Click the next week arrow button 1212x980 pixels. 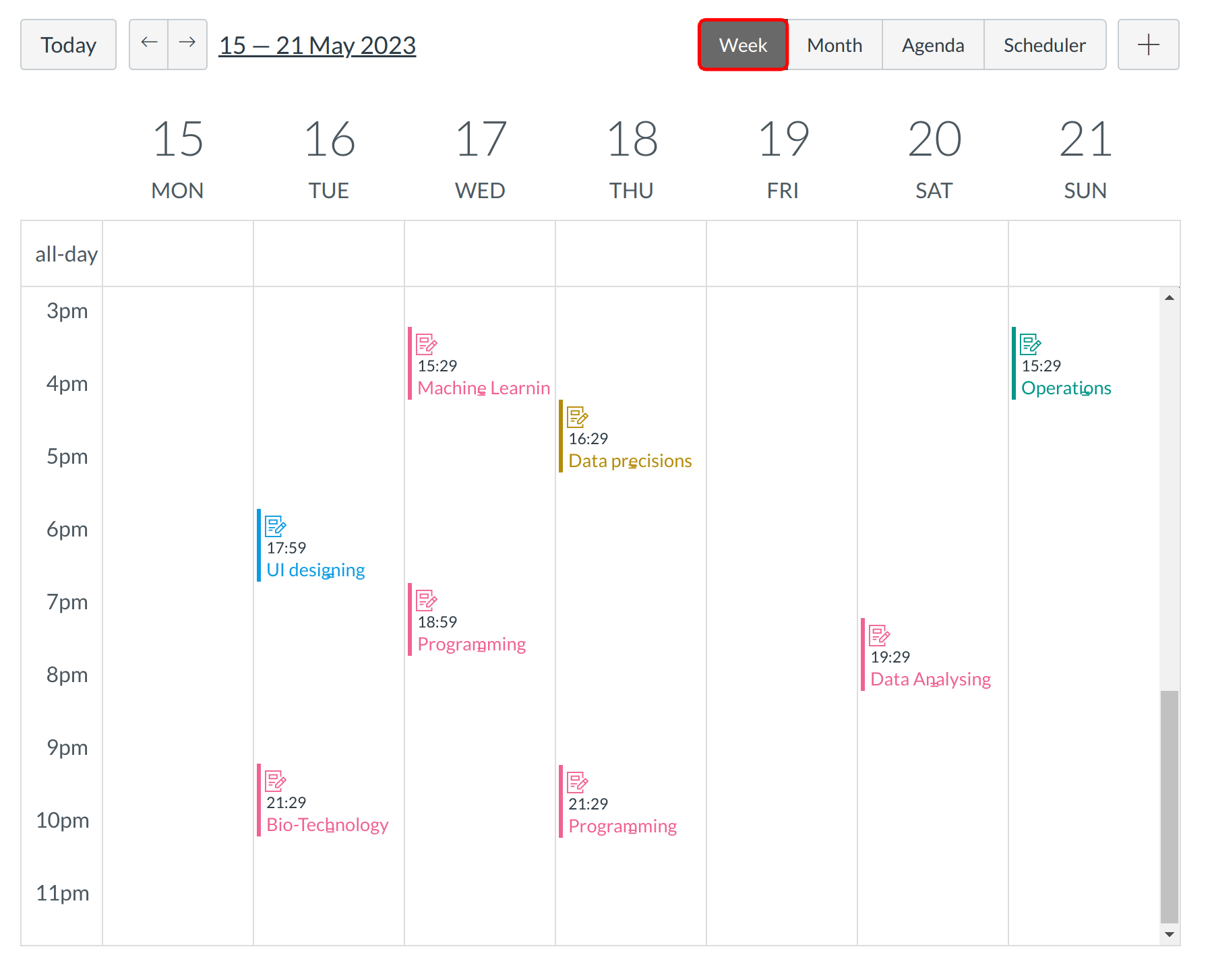click(187, 44)
